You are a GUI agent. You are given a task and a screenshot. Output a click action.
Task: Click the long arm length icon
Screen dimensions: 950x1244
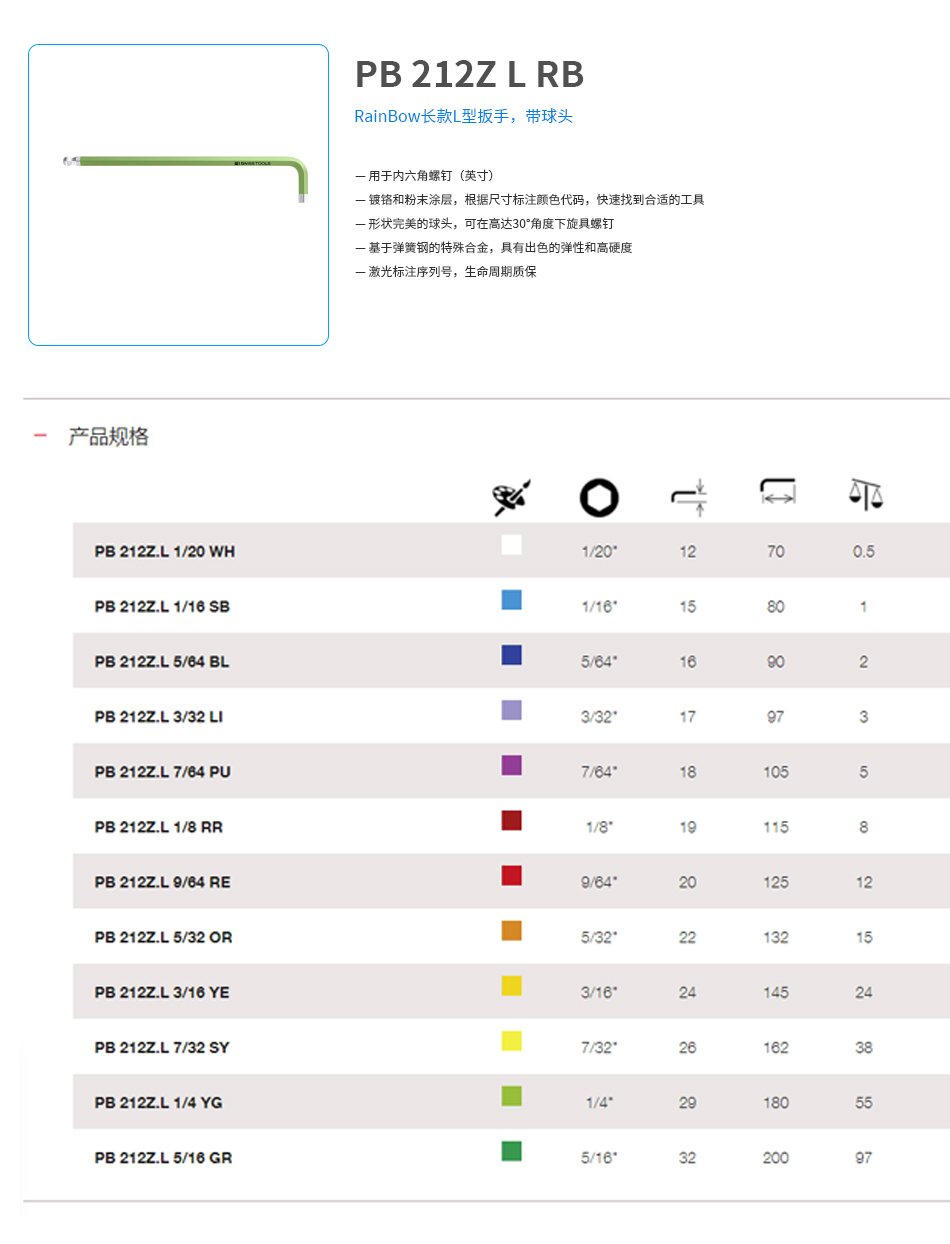tap(777, 492)
